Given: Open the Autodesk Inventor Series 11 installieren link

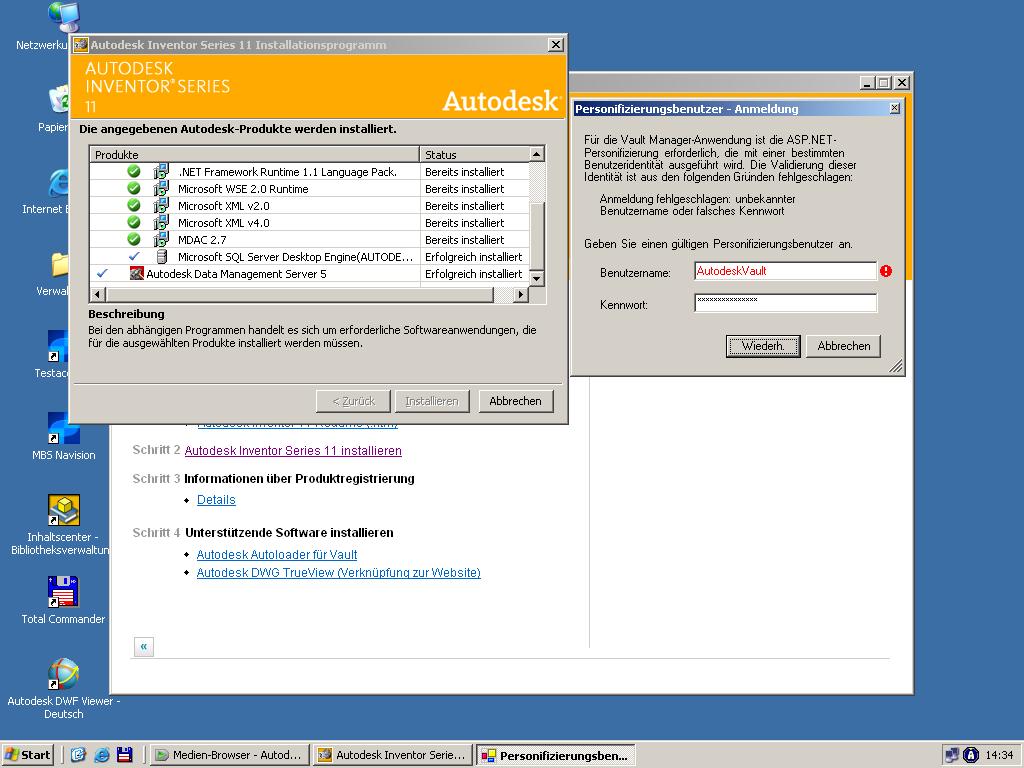Looking at the screenshot, I should tap(293, 451).
